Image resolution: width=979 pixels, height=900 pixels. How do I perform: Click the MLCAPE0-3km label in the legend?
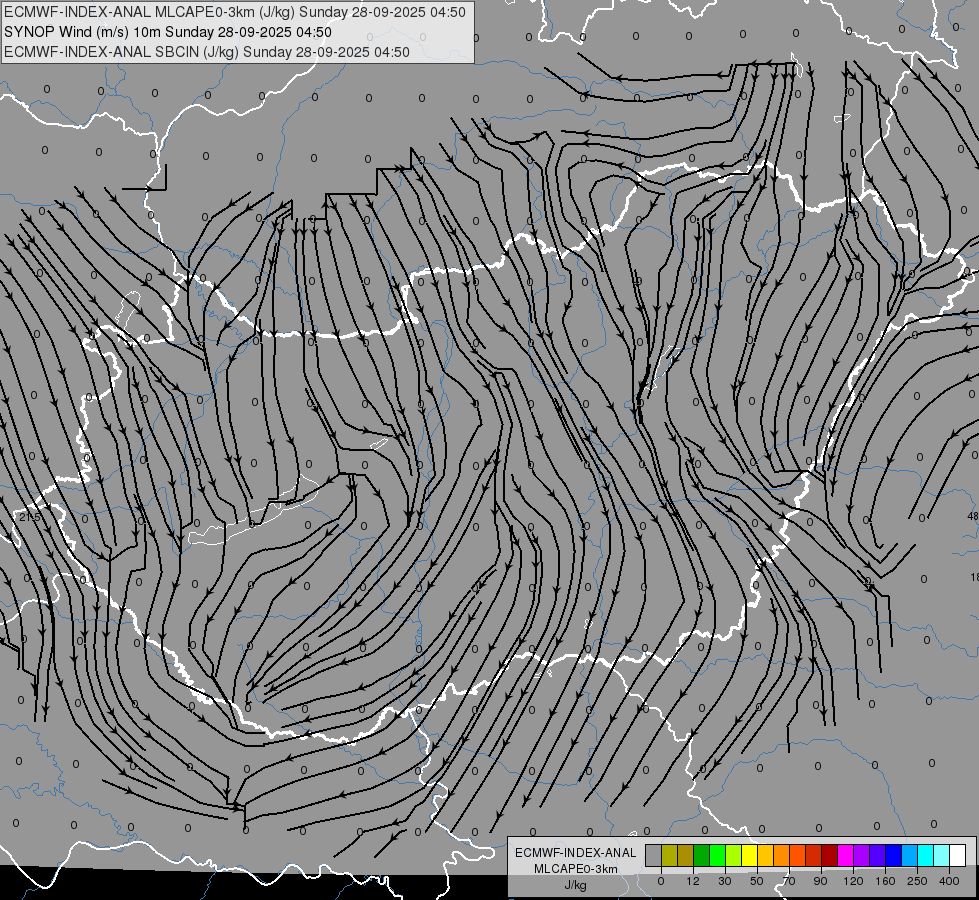(x=576, y=869)
